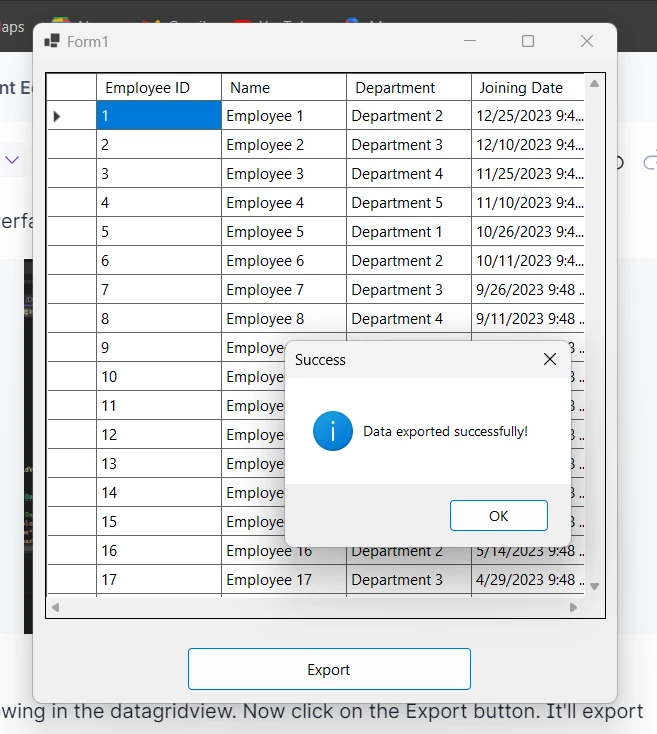Click the Joining Date column header
This screenshot has width=657, height=734.
[x=526, y=88]
